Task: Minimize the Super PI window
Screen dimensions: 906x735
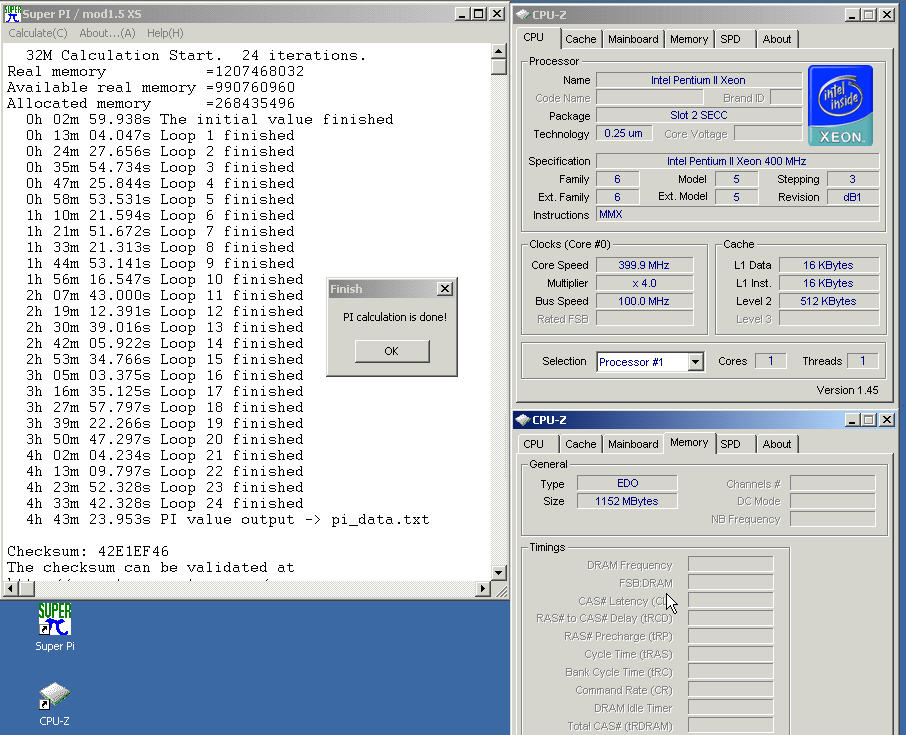Action: pyautogui.click(x=461, y=14)
